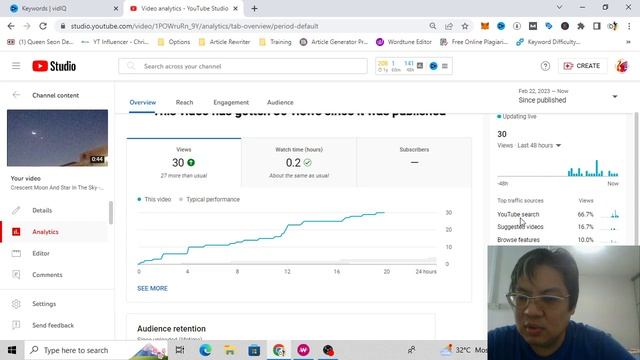Click the This video legend item
Viewport: 640px width, 360px height.
[x=154, y=199]
